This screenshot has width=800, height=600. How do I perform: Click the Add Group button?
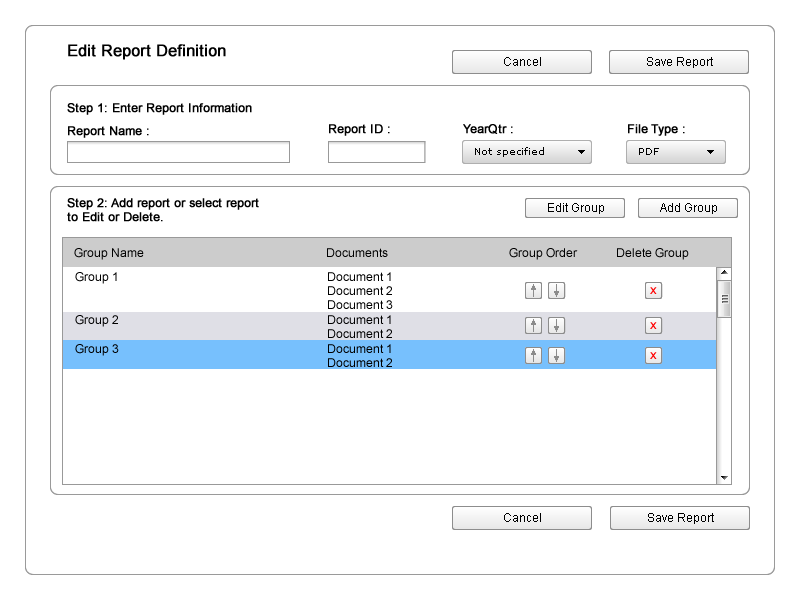[x=688, y=208]
